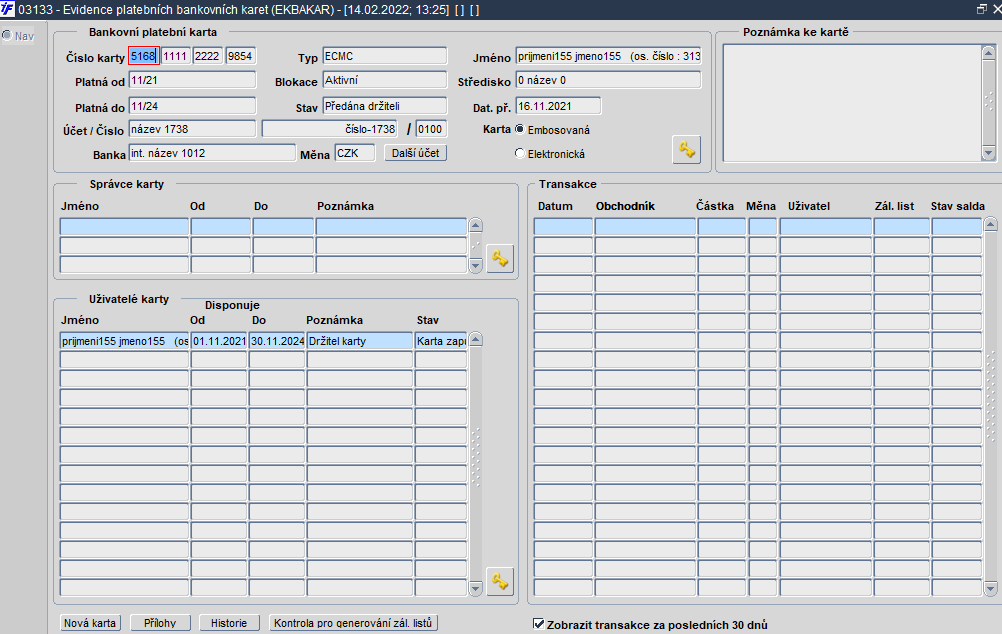This screenshot has height=634, width=1002.
Task: Click inside the Poznámka ke kartě text area
Action: tap(852, 103)
